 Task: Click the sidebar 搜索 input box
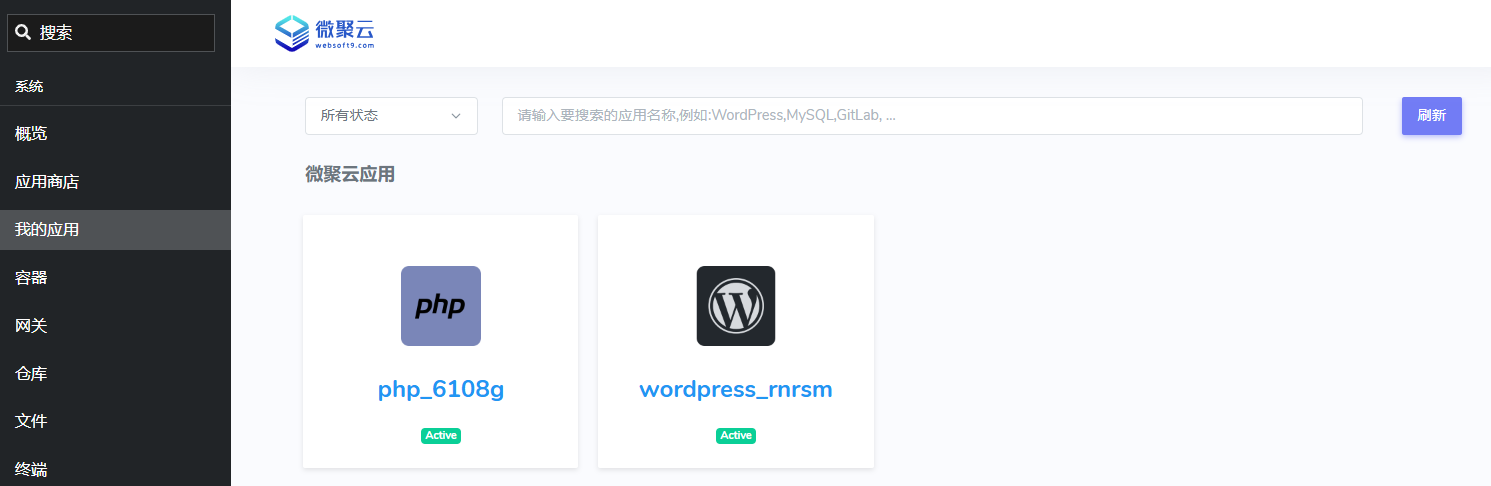click(x=122, y=33)
